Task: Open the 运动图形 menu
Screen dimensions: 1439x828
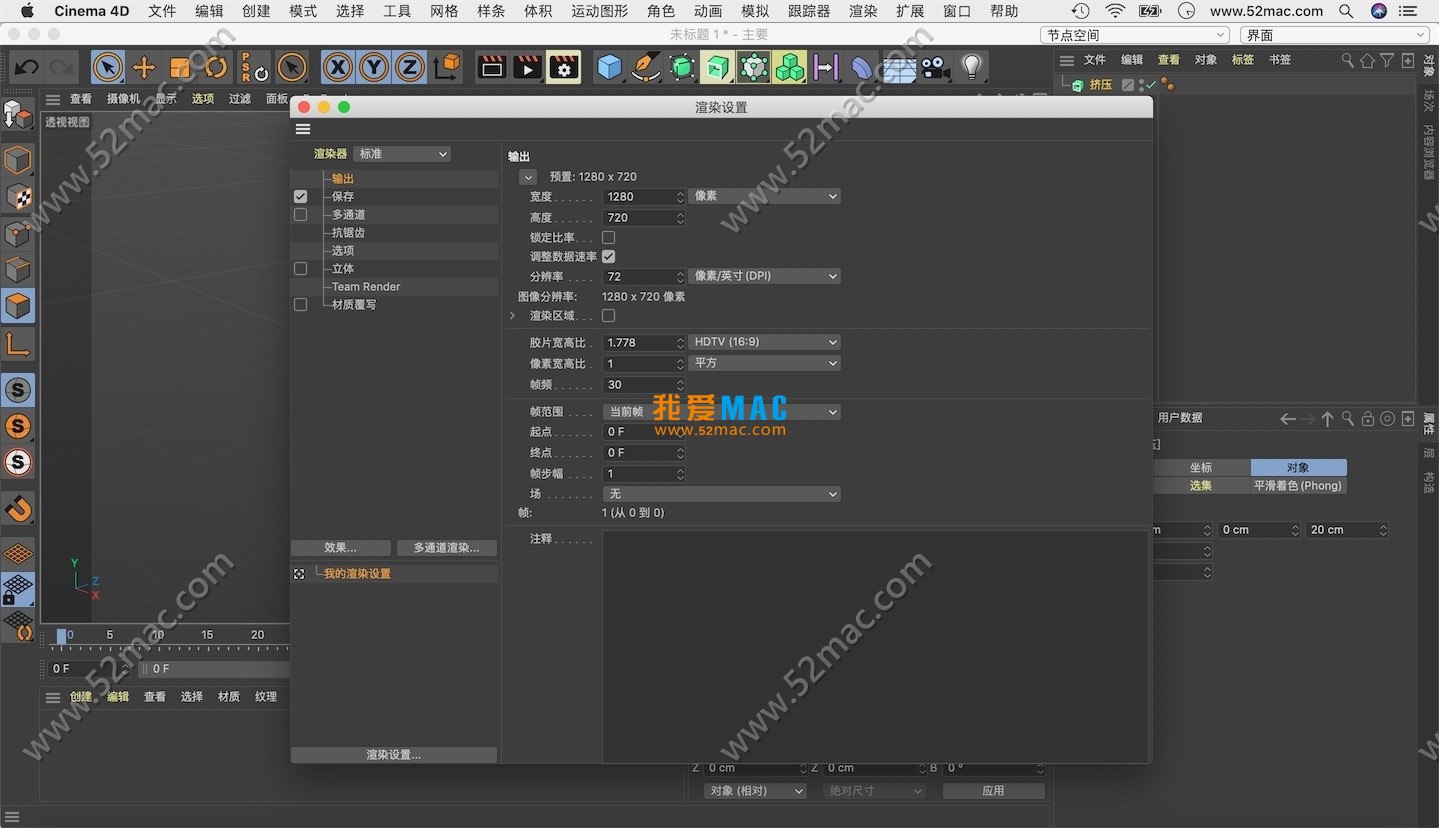Action: coord(600,11)
